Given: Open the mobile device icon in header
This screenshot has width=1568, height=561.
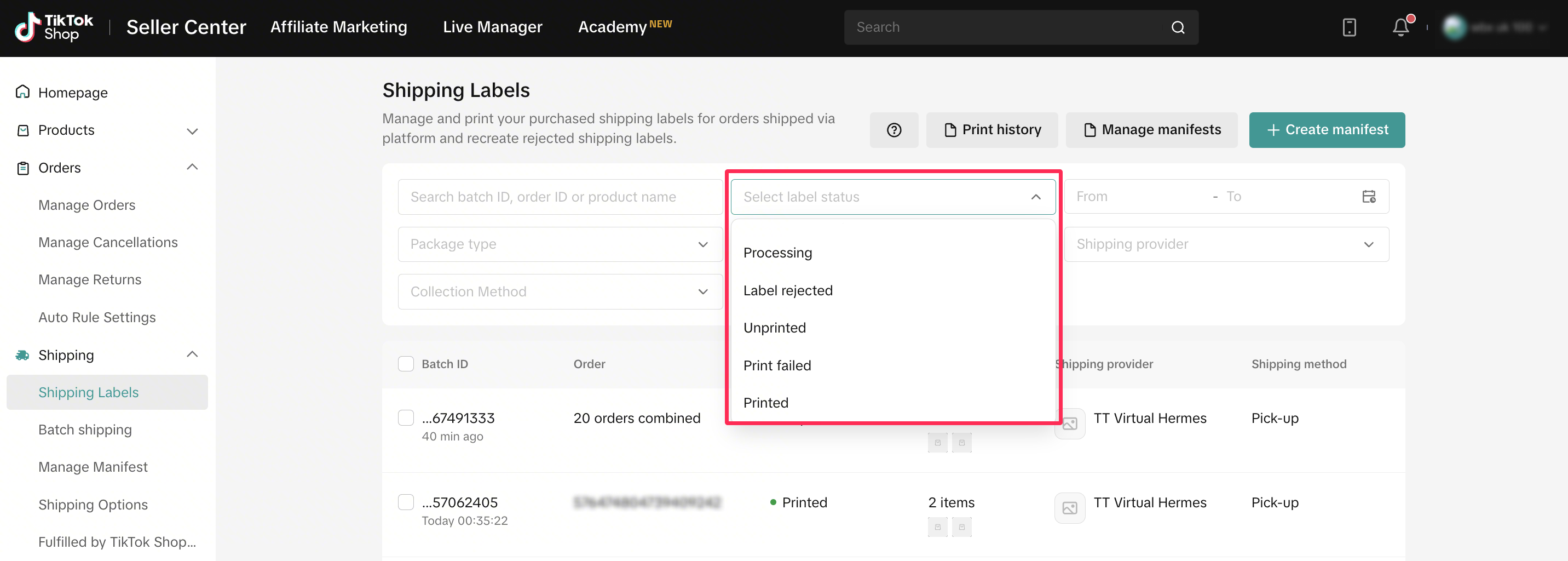Looking at the screenshot, I should pyautogui.click(x=1349, y=27).
